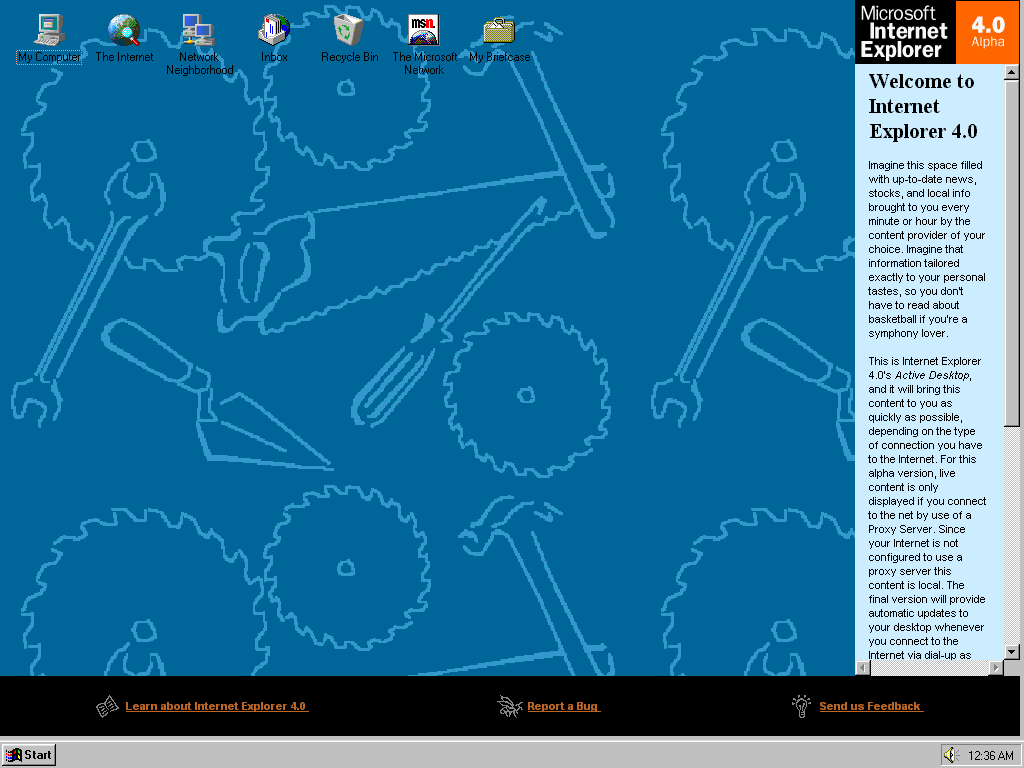Image resolution: width=1024 pixels, height=768 pixels.
Task: Open the Start menu
Action: (29, 755)
